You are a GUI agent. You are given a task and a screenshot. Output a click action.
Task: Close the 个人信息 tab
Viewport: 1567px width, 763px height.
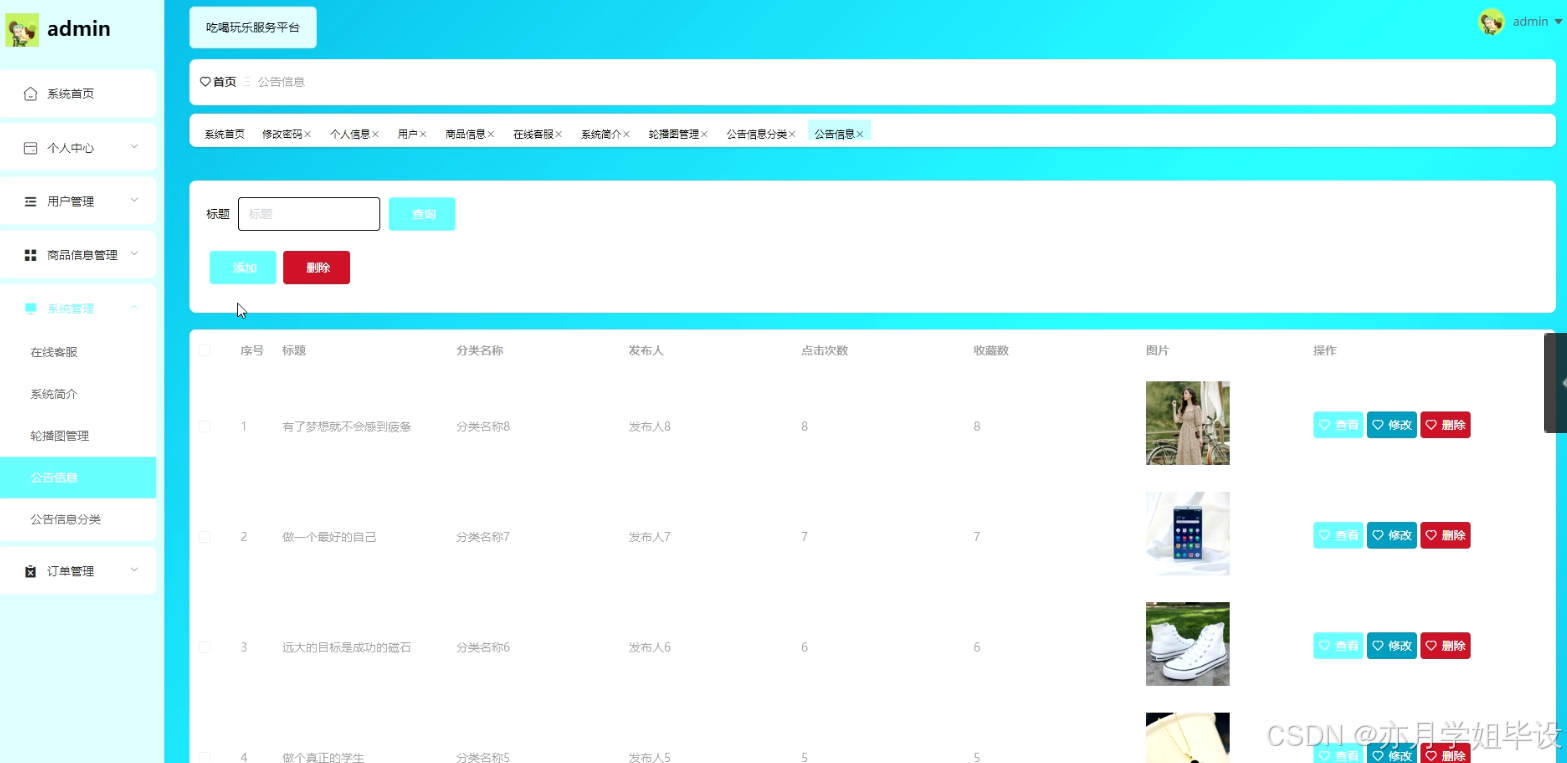[376, 134]
